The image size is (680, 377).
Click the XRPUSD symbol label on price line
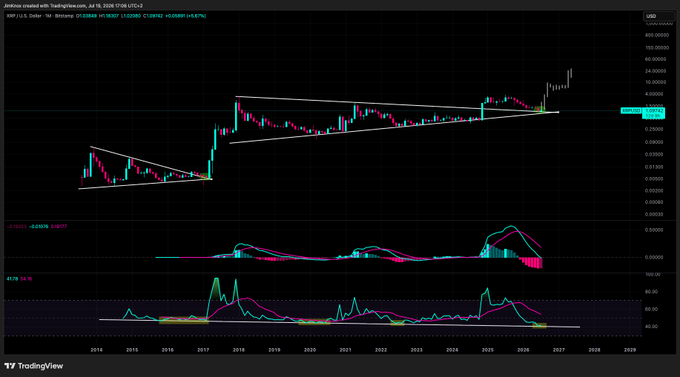pyautogui.click(x=631, y=111)
